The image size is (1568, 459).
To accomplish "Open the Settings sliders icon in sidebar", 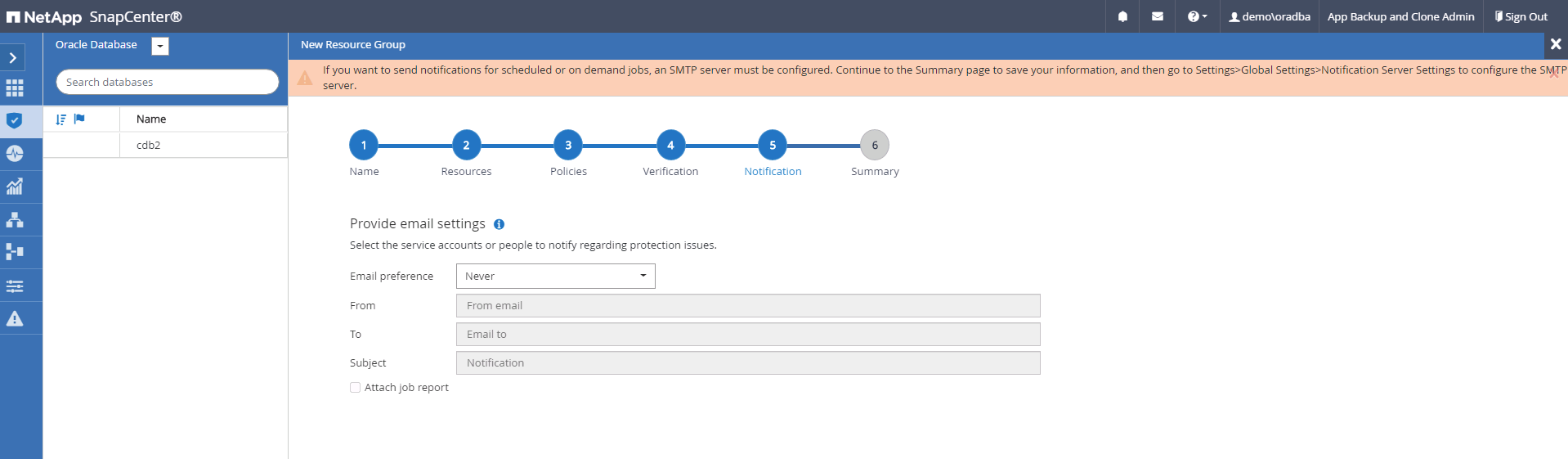I will pos(15,286).
